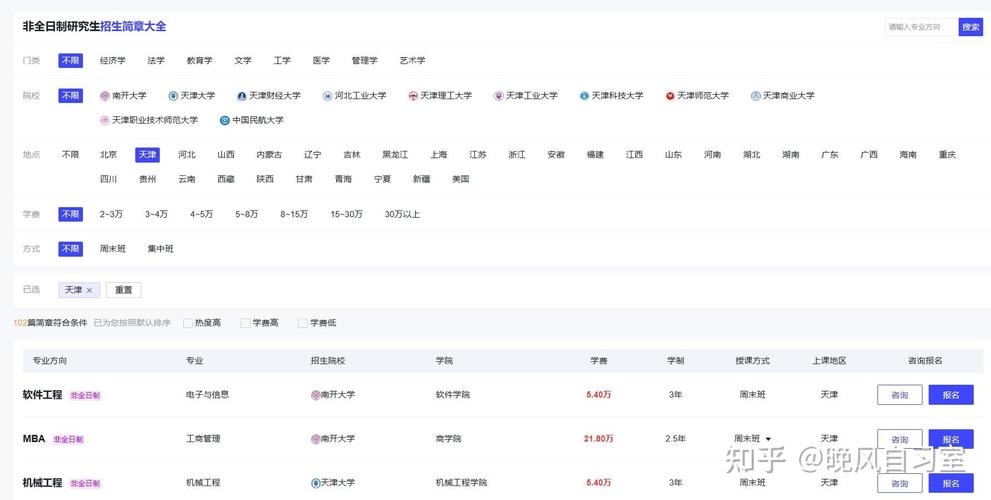This screenshot has width=991, height=500.
Task: Select 不限 in the 地点 filter
Action: tap(70, 155)
